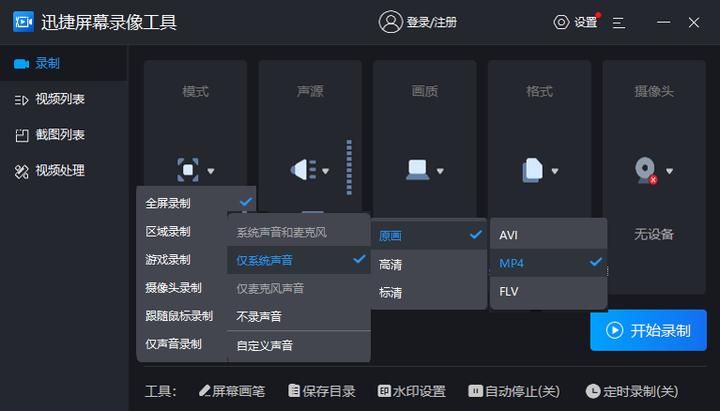Viewport: 720px width, 411px height.
Task: Click the 自动停止 pause icon
Action: 475,391
